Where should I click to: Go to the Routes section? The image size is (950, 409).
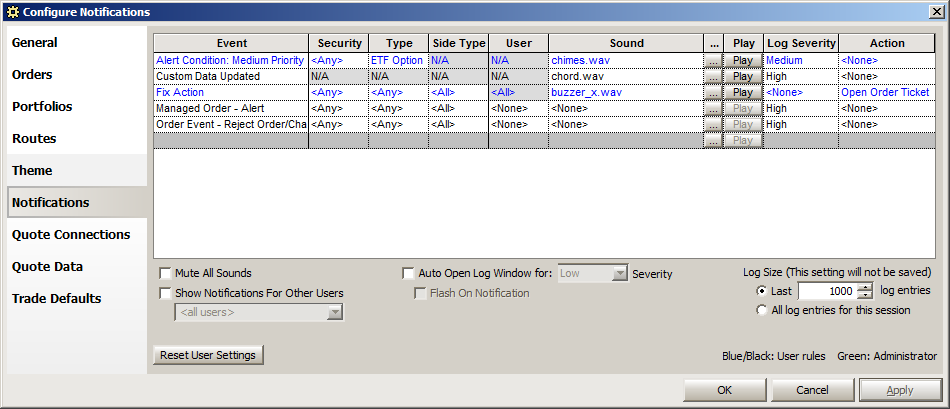(76, 139)
